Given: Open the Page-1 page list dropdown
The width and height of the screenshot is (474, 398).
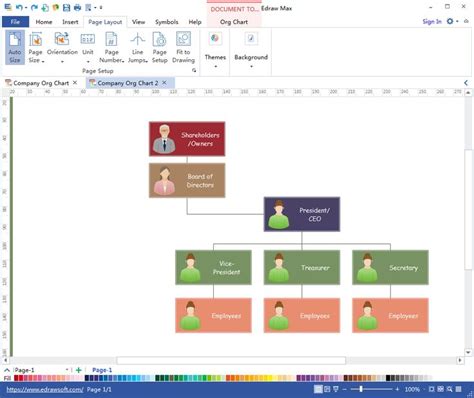Looking at the screenshot, I should [x=67, y=370].
